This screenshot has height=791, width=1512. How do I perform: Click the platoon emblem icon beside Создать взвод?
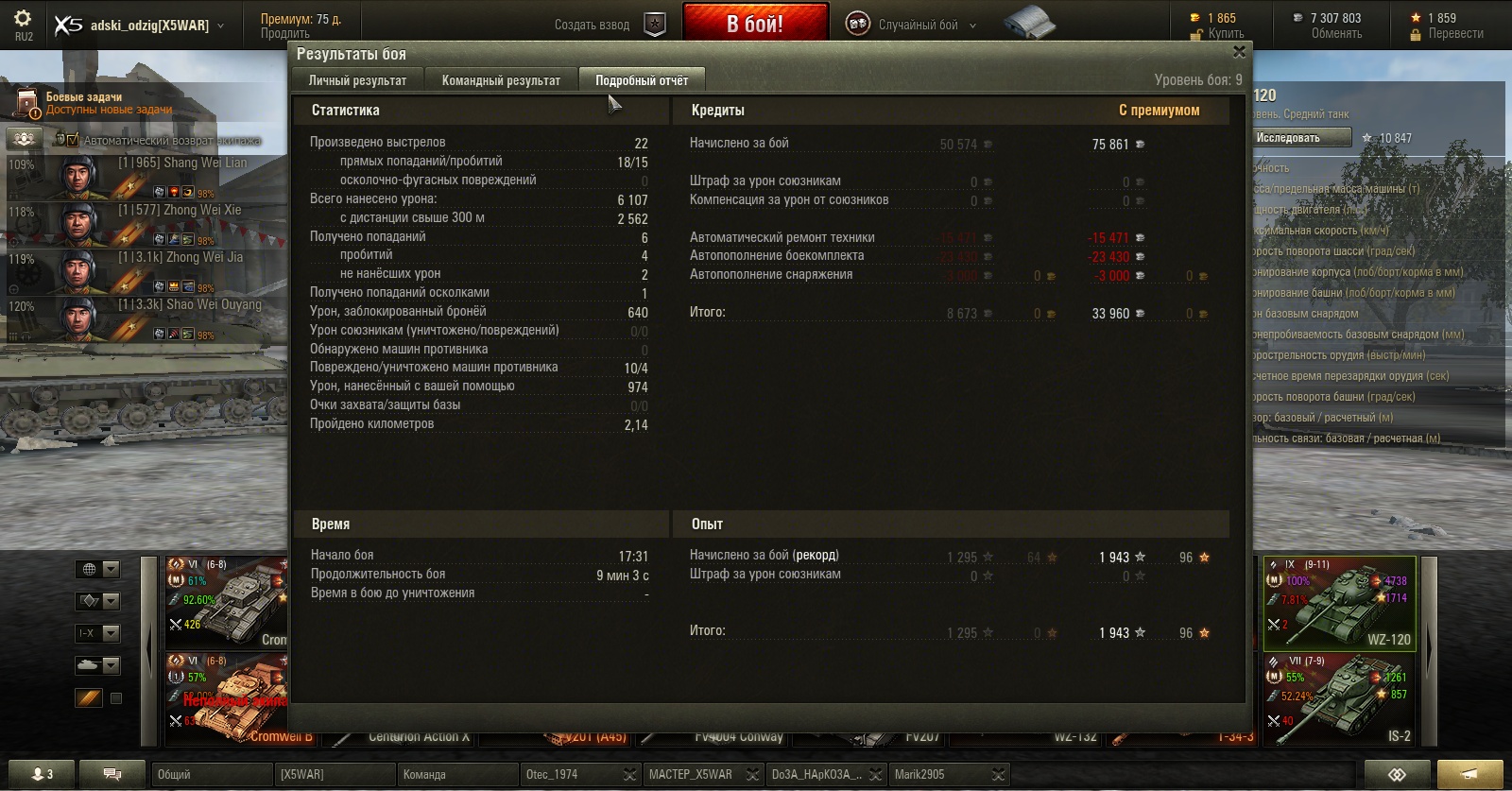pos(655,25)
